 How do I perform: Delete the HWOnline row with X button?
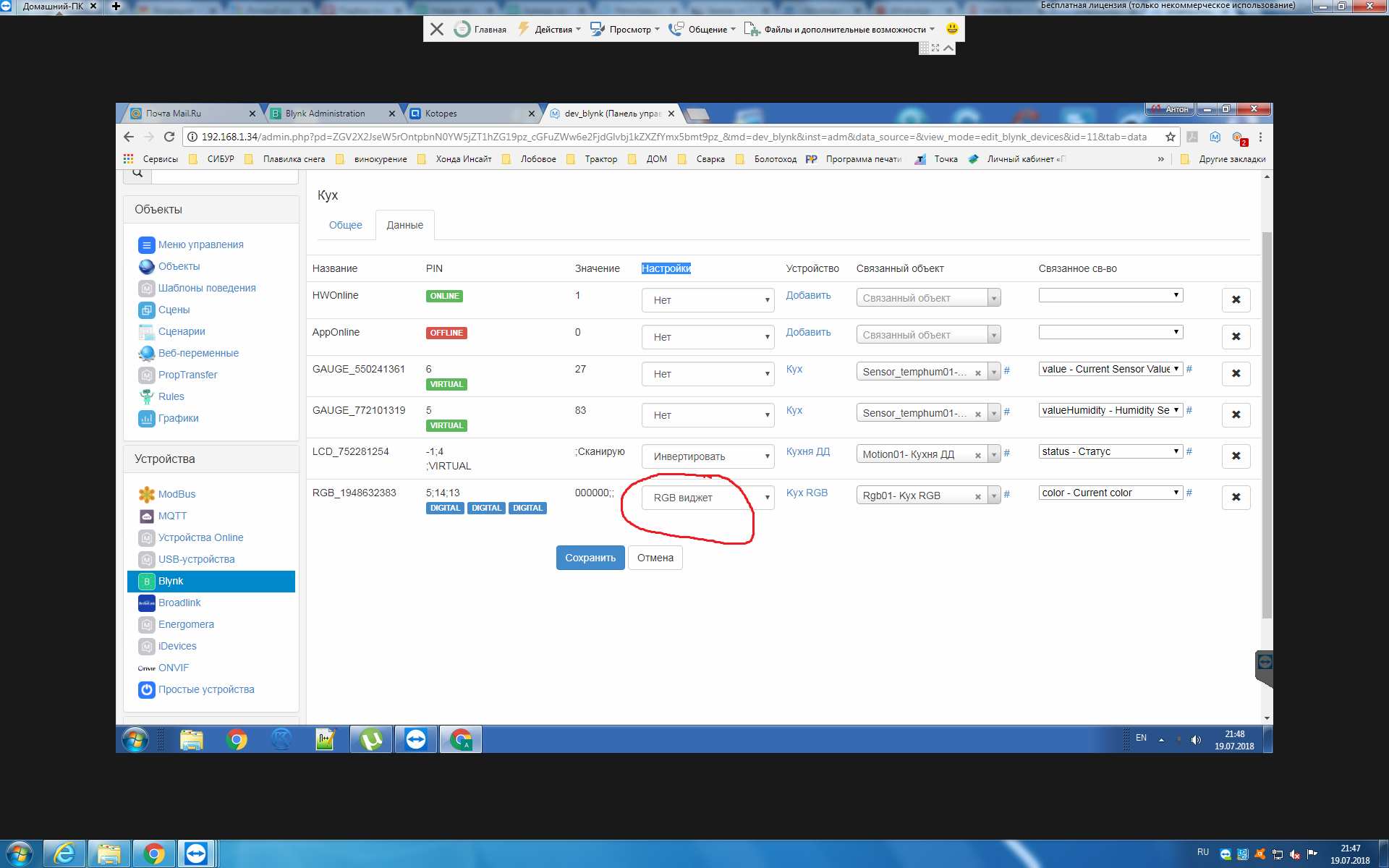[1236, 299]
